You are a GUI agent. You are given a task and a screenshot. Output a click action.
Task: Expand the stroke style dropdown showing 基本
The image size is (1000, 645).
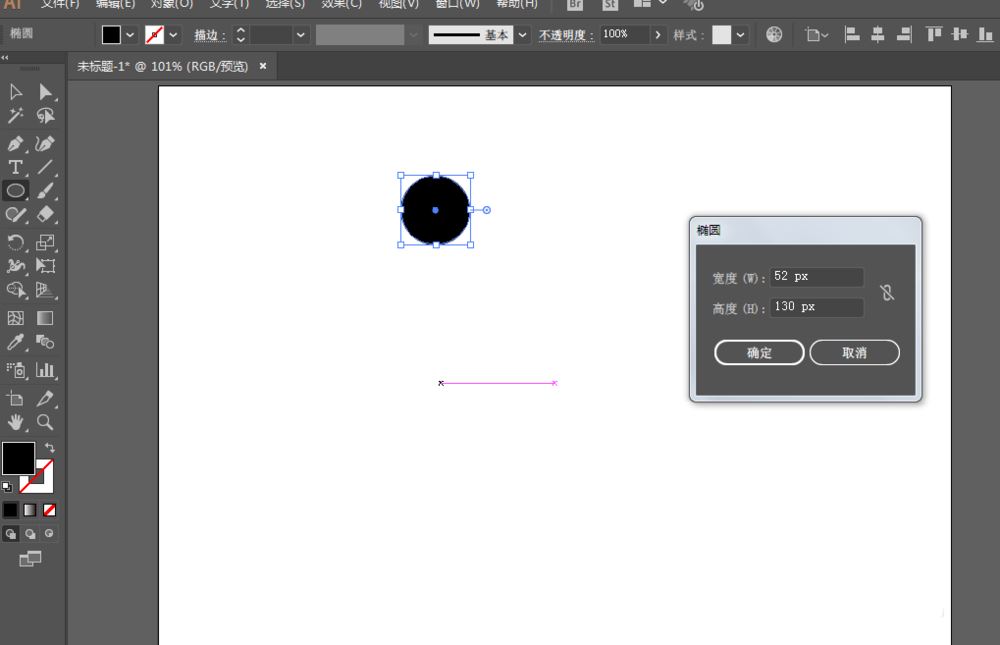coord(521,33)
